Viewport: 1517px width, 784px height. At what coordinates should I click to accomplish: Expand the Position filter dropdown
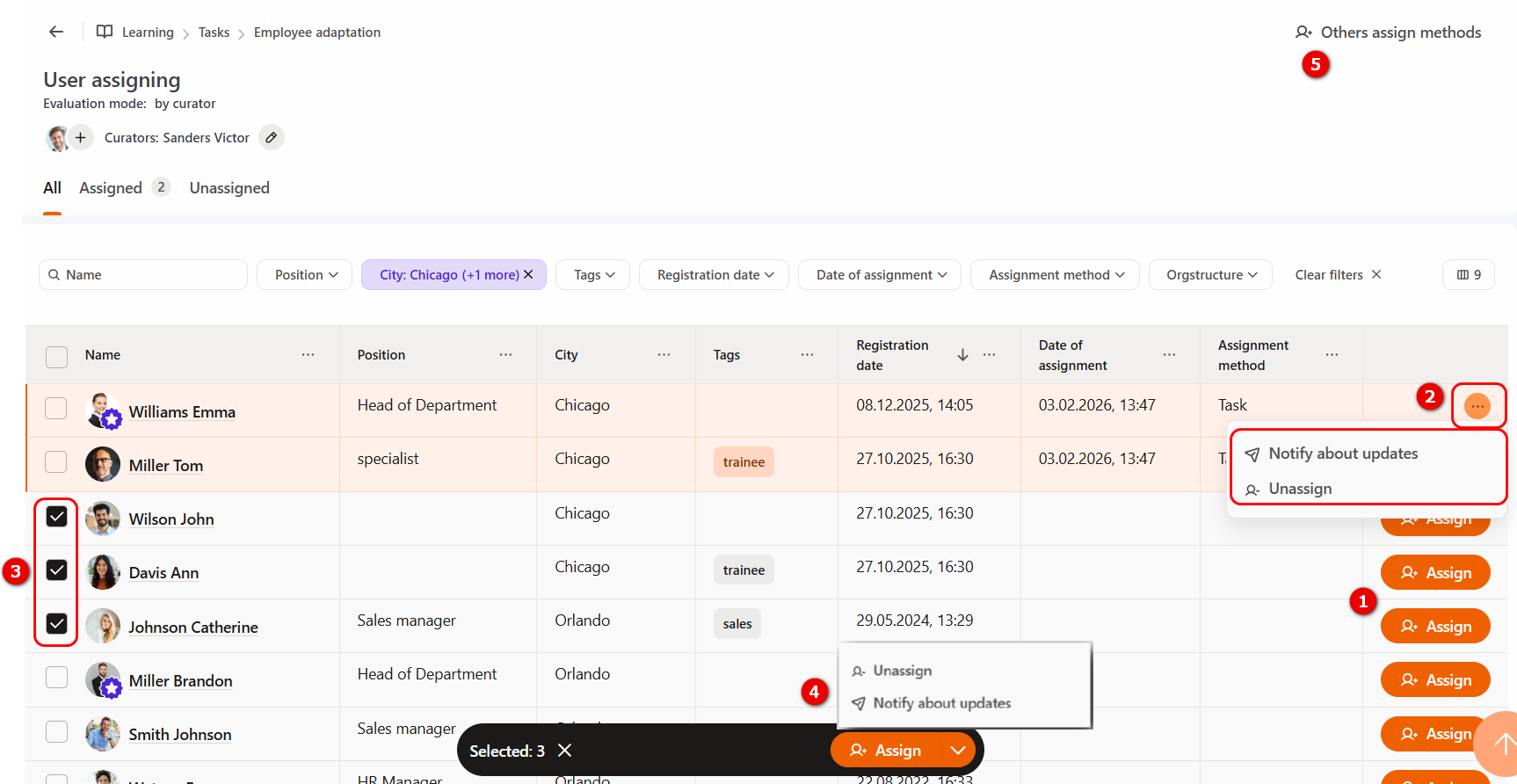[x=305, y=275]
